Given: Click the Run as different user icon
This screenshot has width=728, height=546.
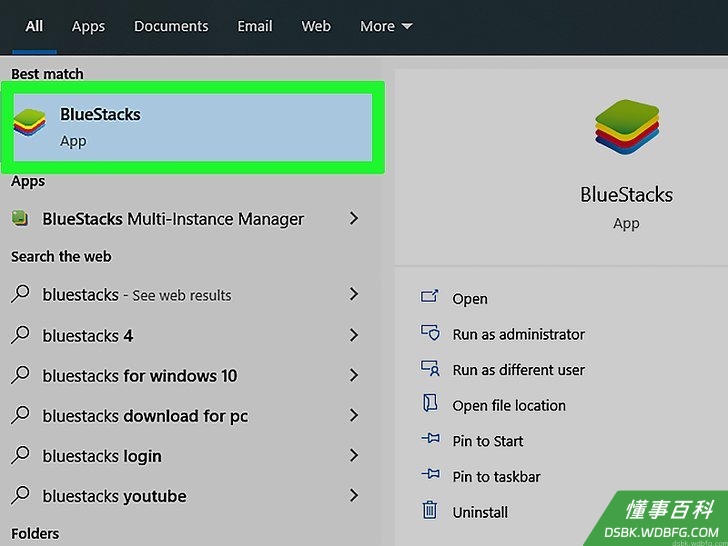Looking at the screenshot, I should (x=430, y=368).
